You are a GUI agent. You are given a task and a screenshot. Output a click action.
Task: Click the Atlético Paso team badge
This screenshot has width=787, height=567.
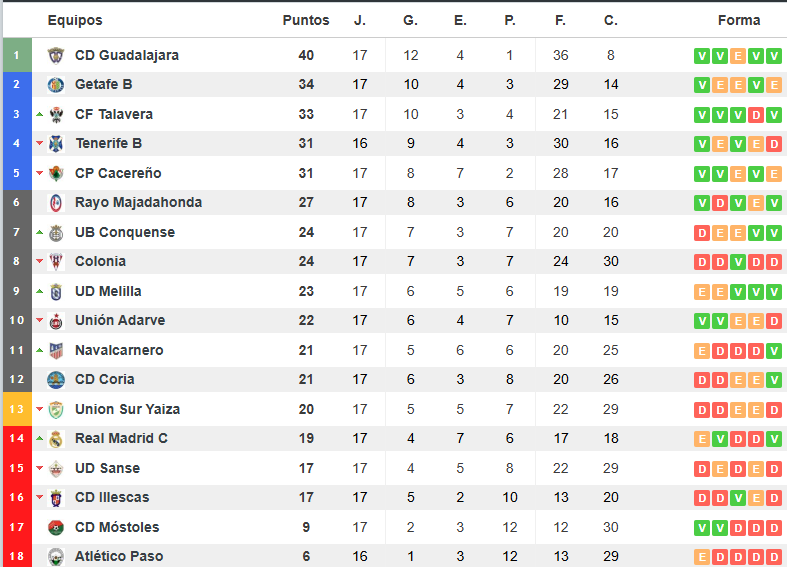(56, 556)
